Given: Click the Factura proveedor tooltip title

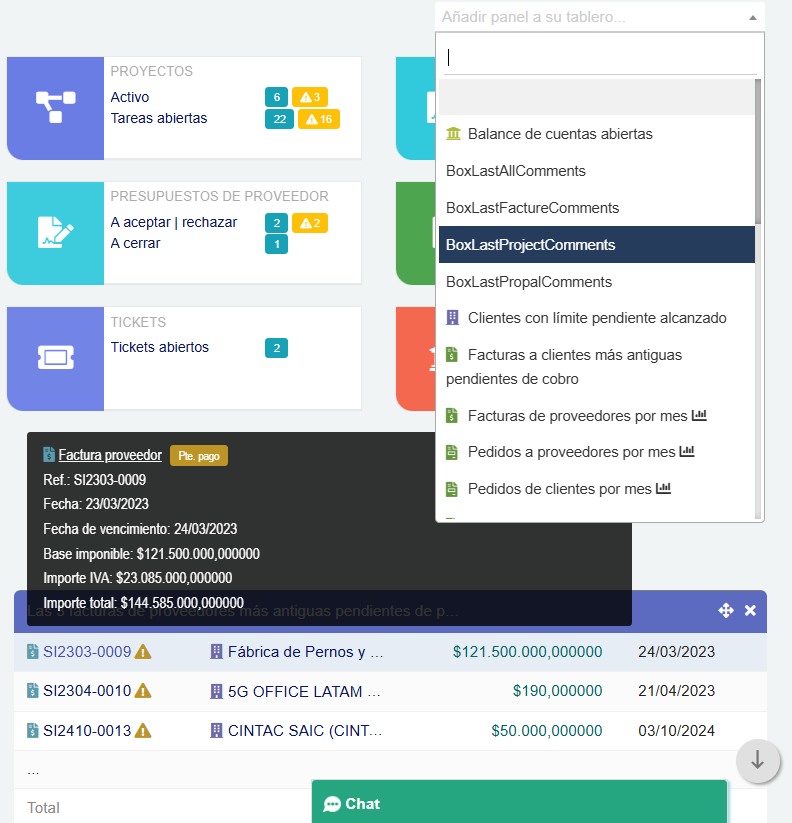Looking at the screenshot, I should pyautogui.click(x=110, y=455).
